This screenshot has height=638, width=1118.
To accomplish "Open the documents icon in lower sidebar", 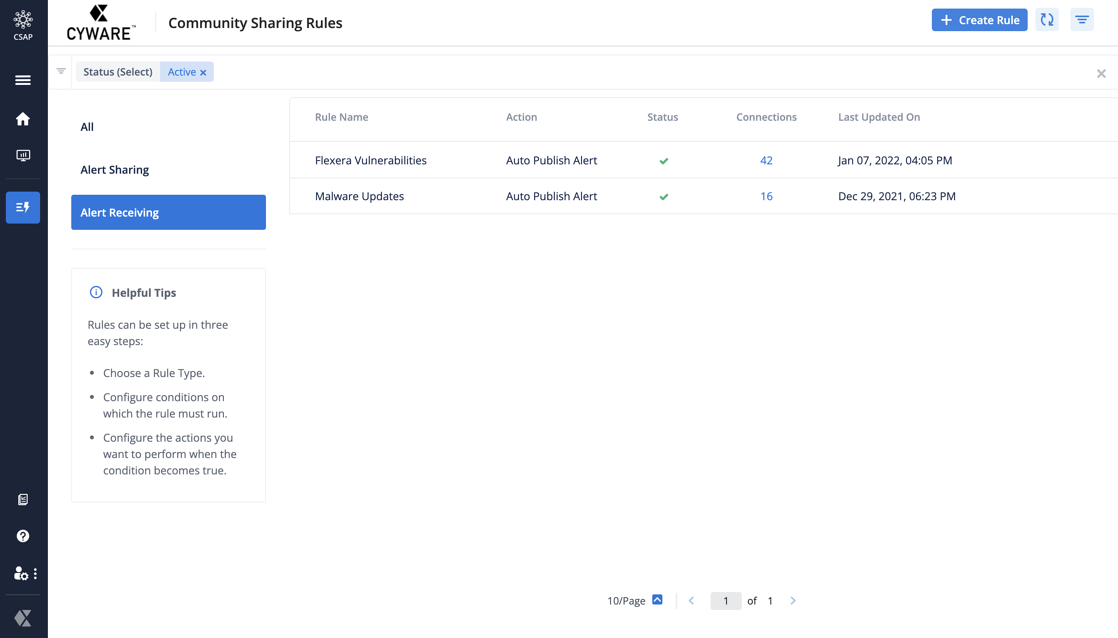I will (x=23, y=499).
